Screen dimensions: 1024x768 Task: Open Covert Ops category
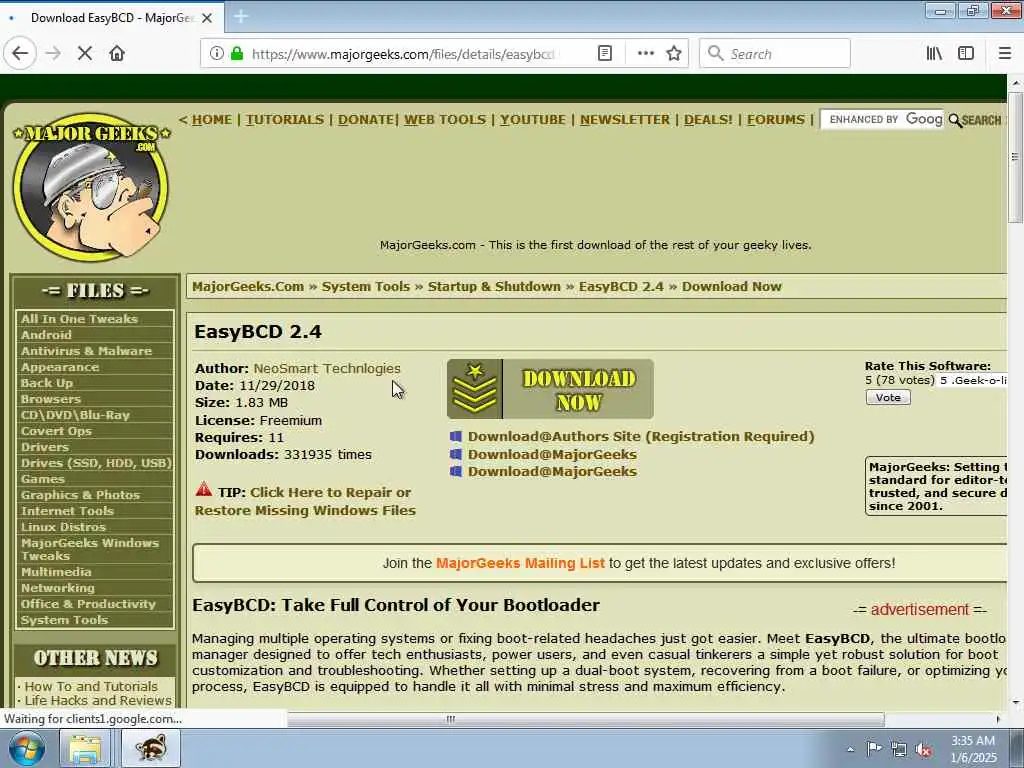point(56,431)
